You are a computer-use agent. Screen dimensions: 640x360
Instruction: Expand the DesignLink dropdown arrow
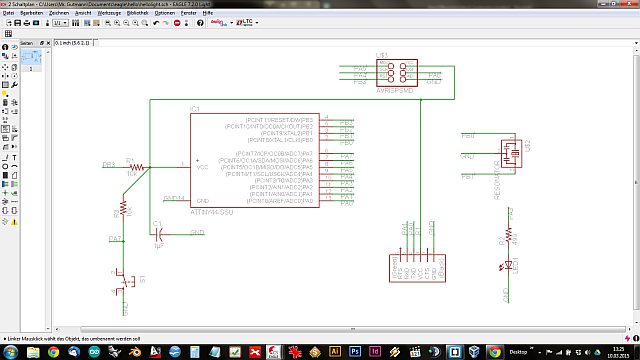point(231,23)
